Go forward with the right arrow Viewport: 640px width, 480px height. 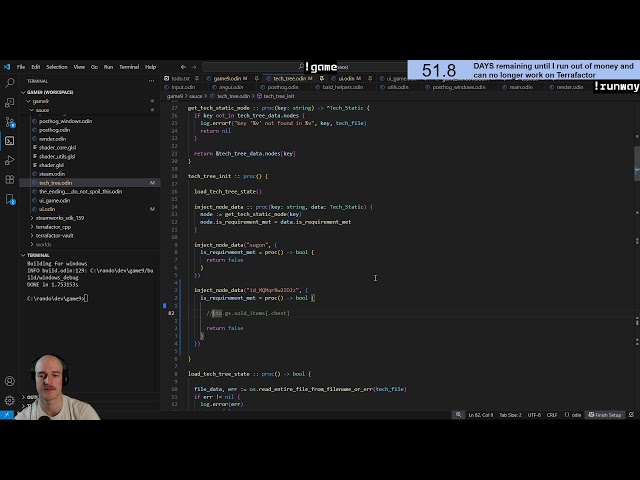pyautogui.click(x=194, y=67)
